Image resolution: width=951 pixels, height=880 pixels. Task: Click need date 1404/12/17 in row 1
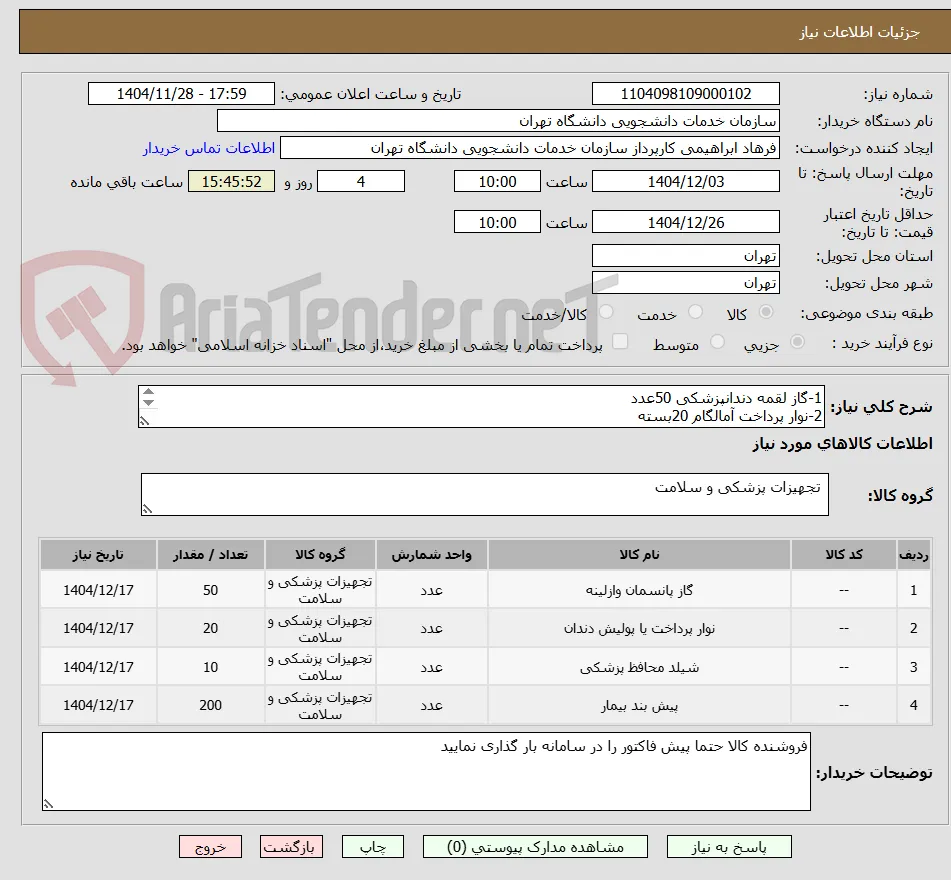98,590
